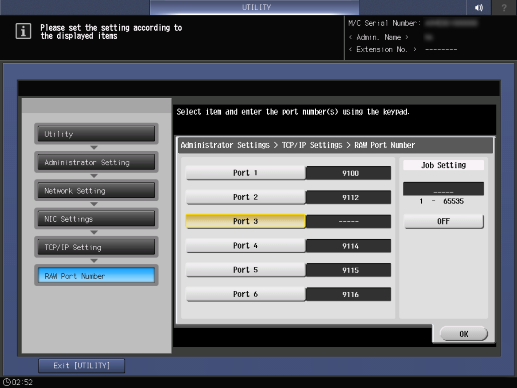Click the information icon beside the message
Screen dimensions: 517x388
[x=23, y=31]
